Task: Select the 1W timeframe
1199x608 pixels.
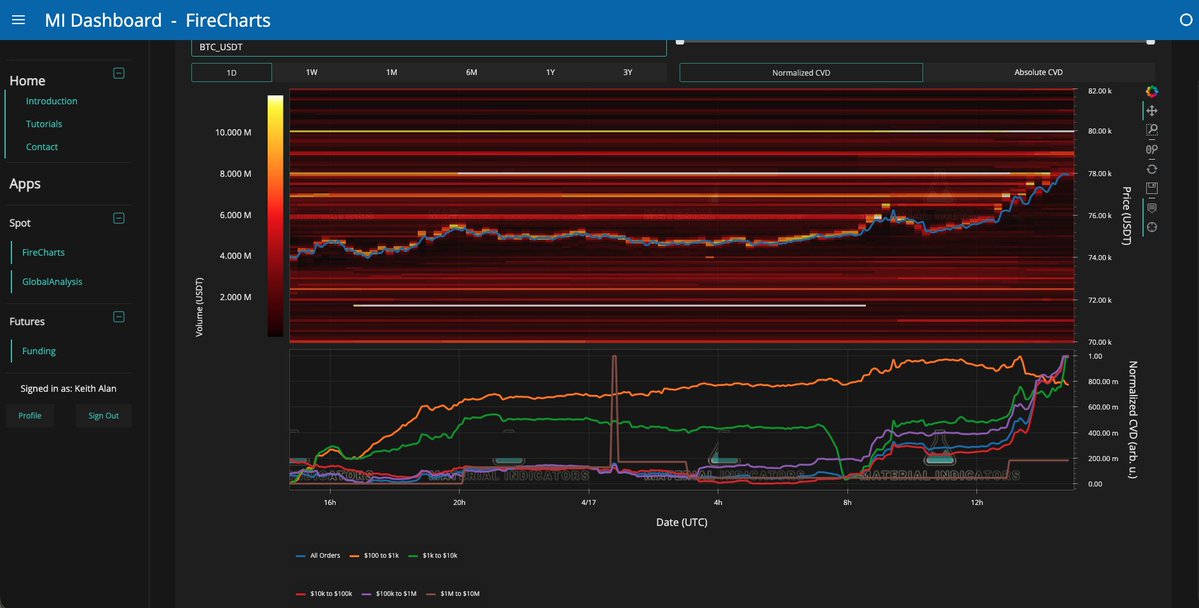Action: (311, 72)
